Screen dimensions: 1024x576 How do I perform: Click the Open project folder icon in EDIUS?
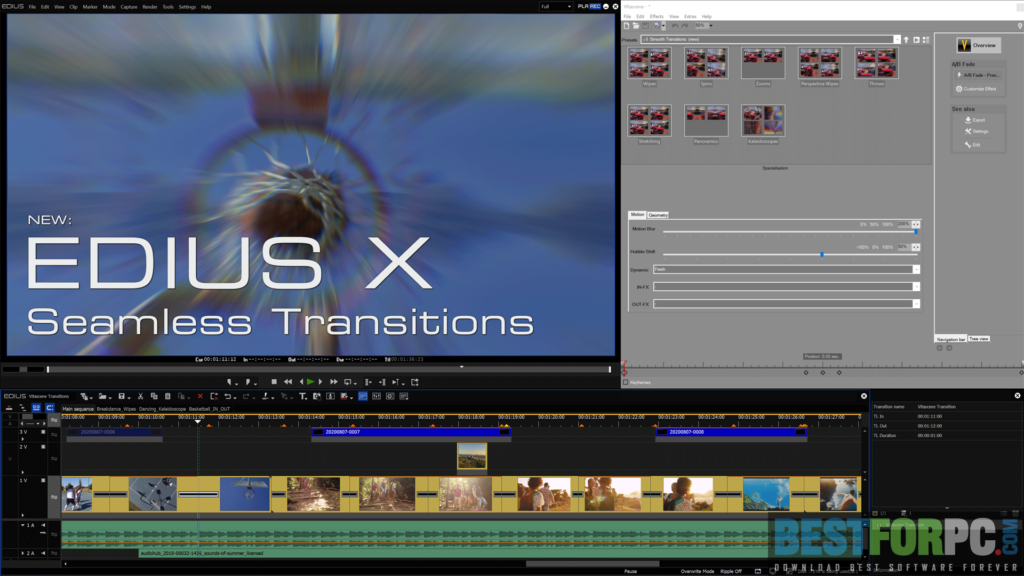103,396
